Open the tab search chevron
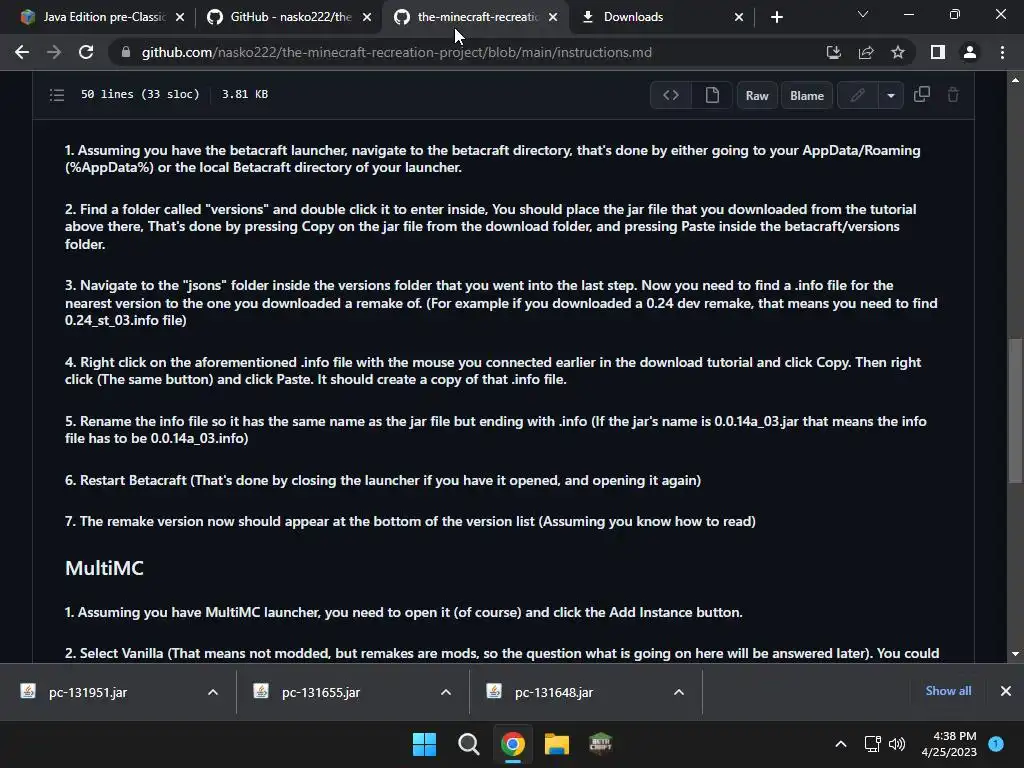The height and width of the screenshot is (768, 1024). pos(863,14)
